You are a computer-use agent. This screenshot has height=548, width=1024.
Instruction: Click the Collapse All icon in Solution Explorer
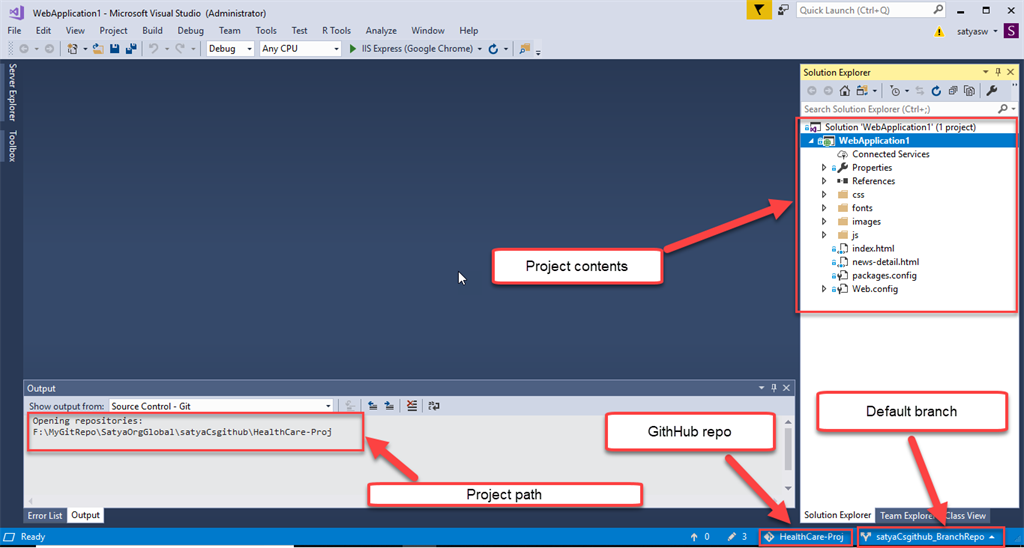coord(953,91)
